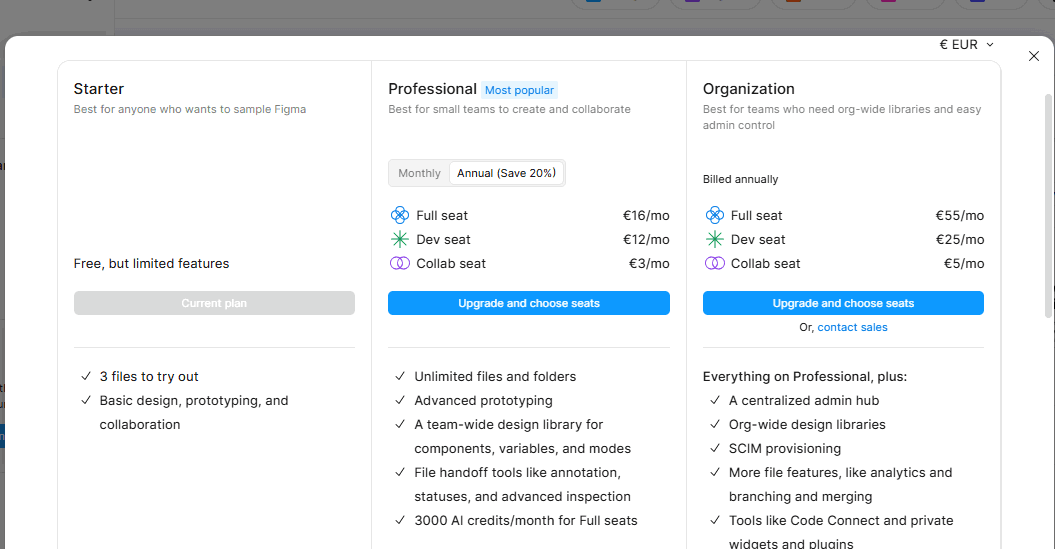Viewport: 1055px width, 549px height.
Task: Click the Dev seat icon under Professional
Action: (x=399, y=239)
